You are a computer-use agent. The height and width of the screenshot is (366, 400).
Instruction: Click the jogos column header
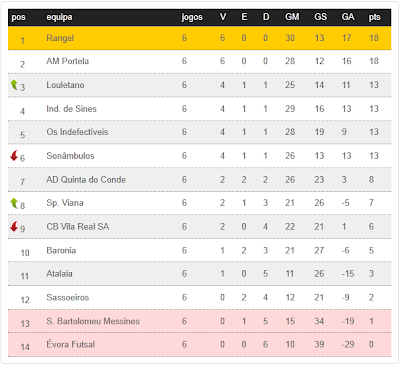pos(192,17)
